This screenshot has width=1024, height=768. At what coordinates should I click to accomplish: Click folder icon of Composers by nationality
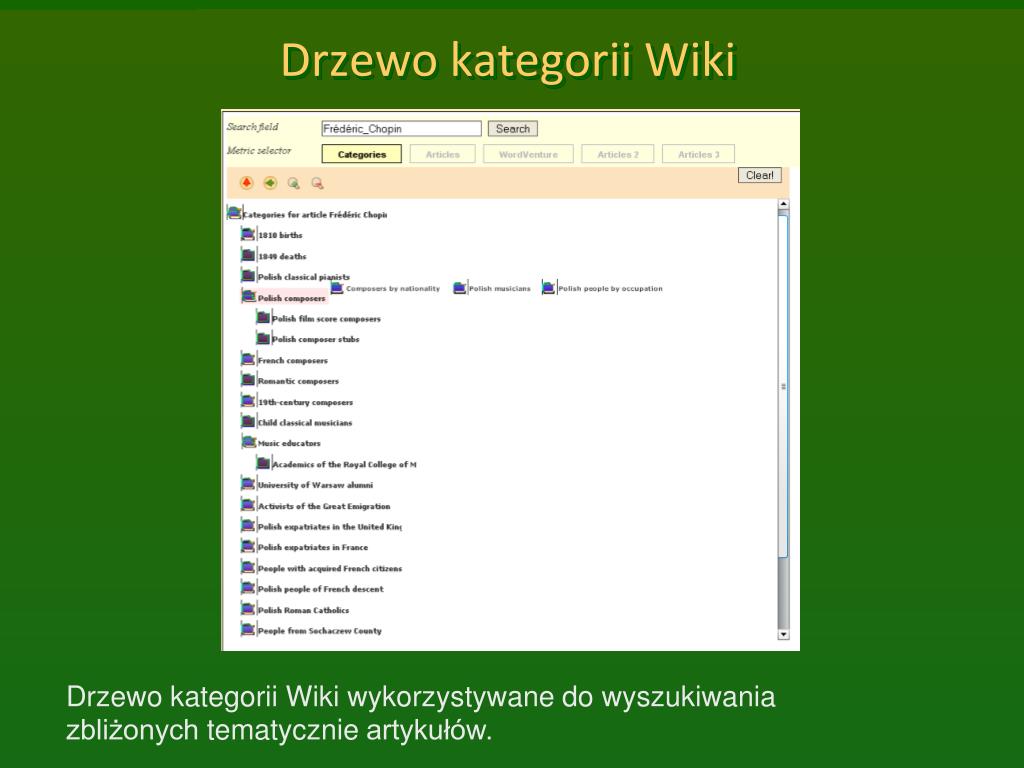(x=337, y=287)
